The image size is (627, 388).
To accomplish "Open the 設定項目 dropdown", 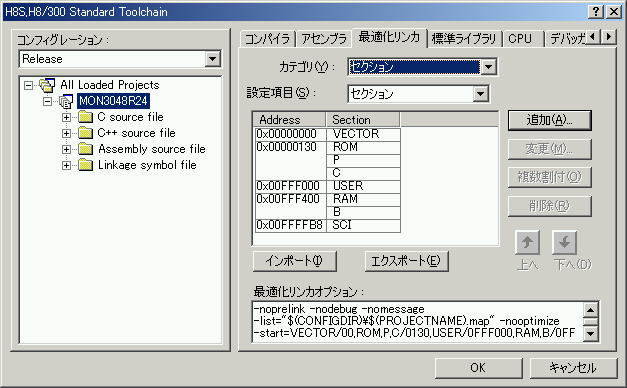I will [x=480, y=94].
